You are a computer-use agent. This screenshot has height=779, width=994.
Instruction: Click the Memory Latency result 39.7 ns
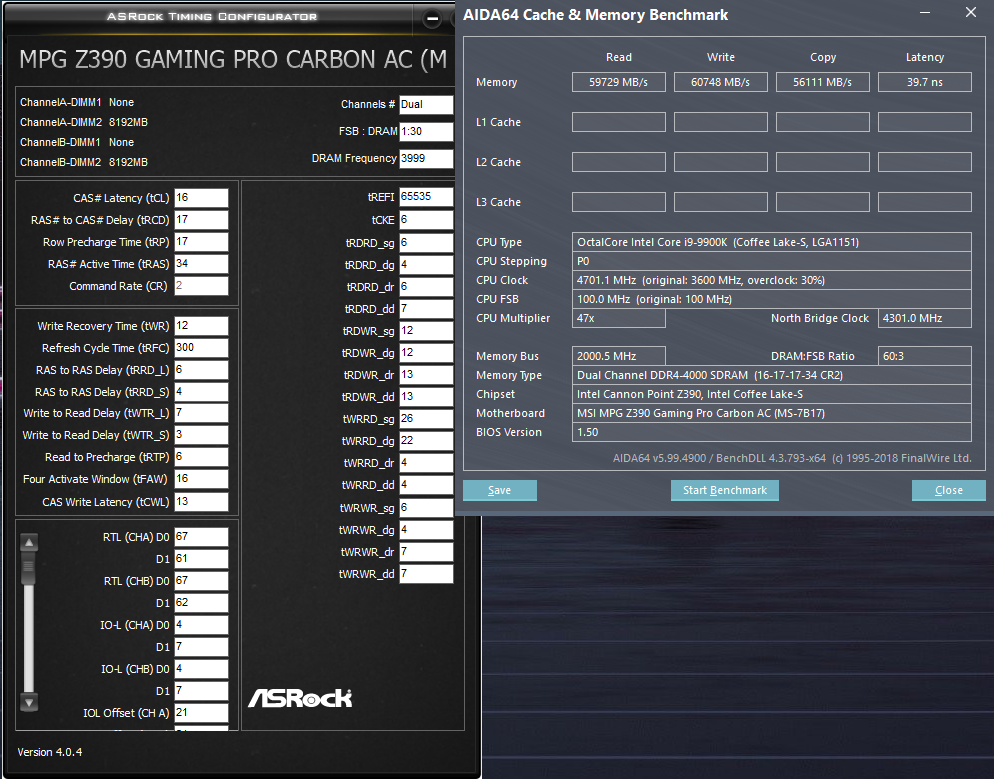tap(925, 82)
